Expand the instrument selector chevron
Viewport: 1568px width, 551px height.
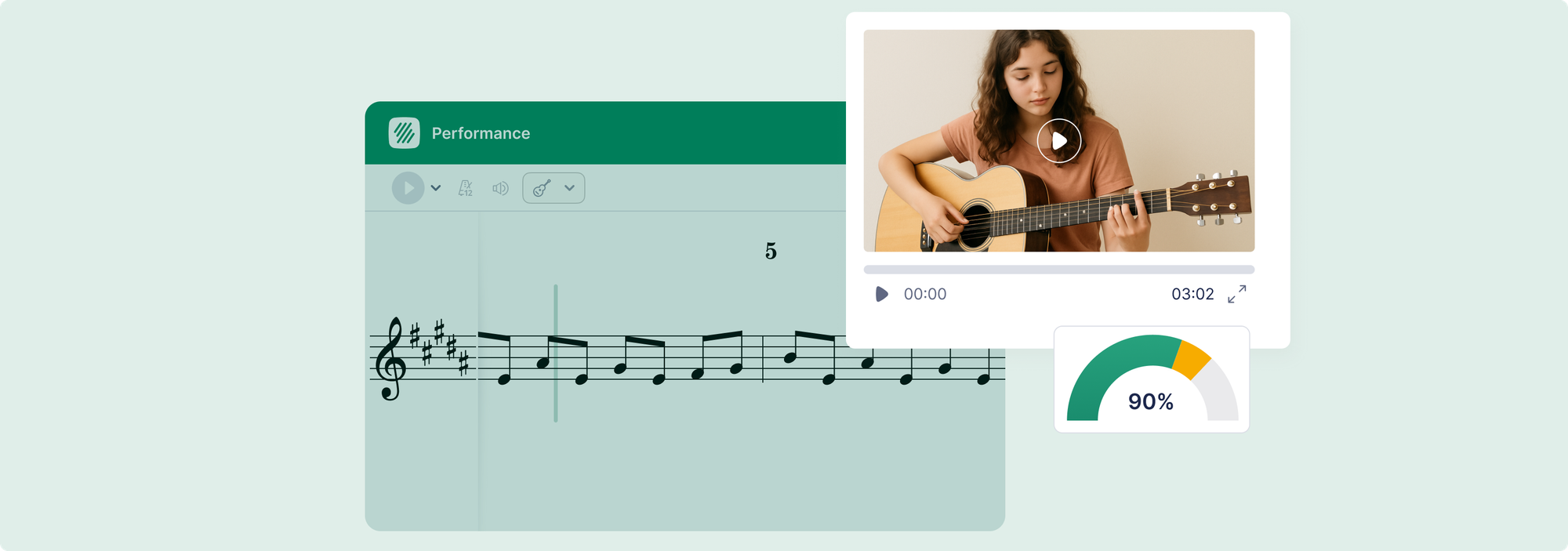570,188
